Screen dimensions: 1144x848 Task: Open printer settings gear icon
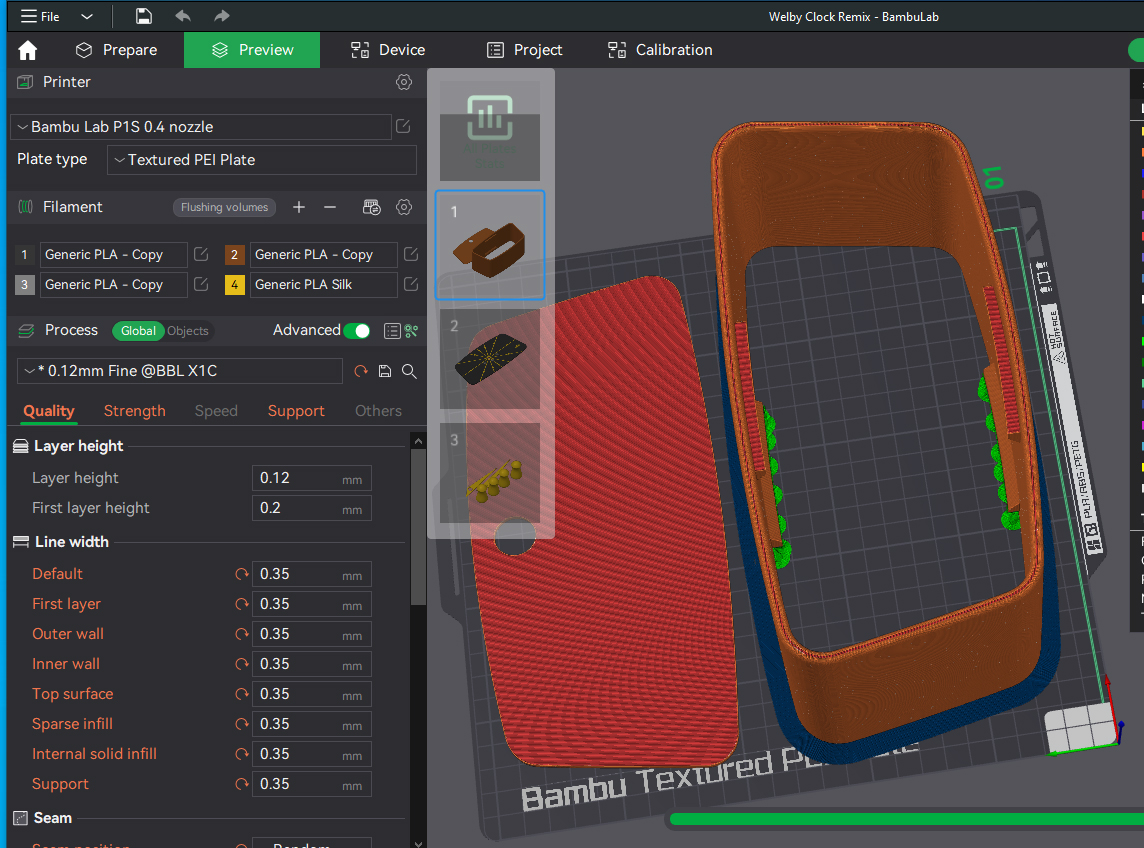[x=404, y=82]
